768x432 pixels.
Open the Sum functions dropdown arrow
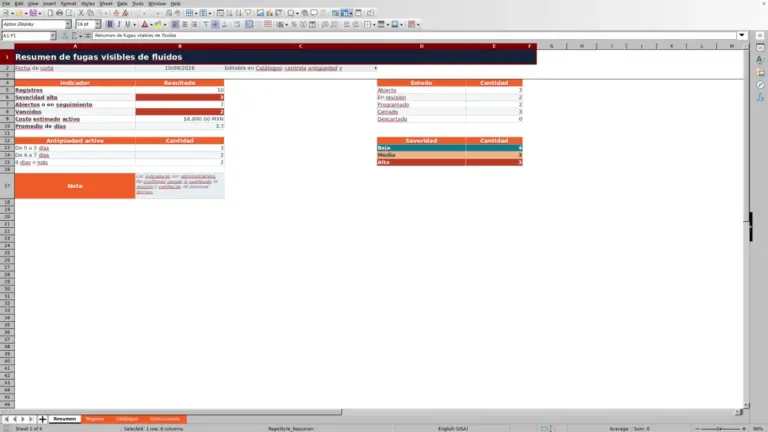coord(80,36)
